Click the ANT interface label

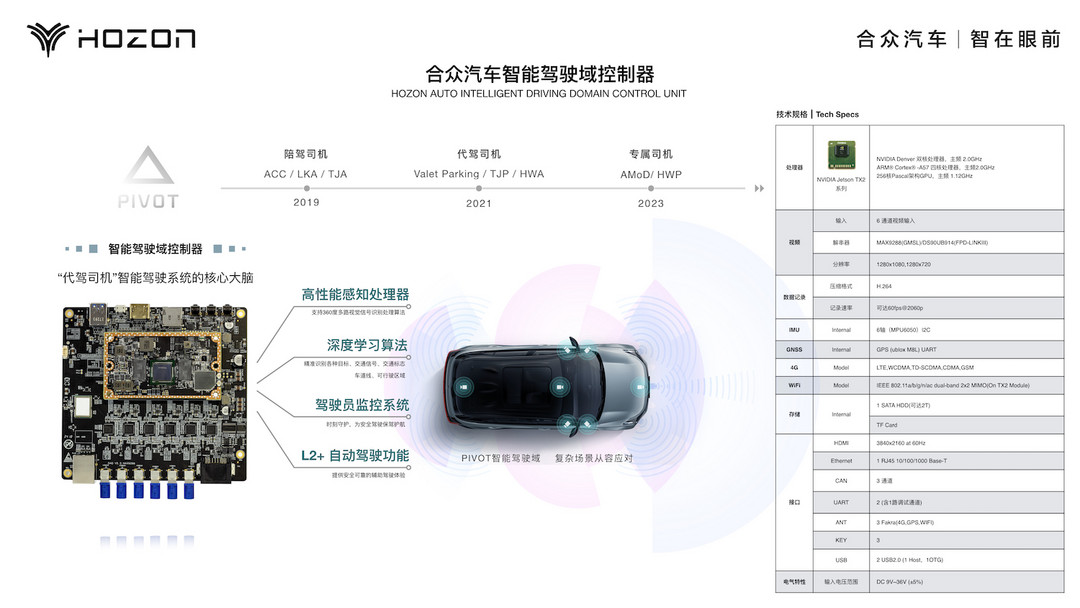pos(841,523)
